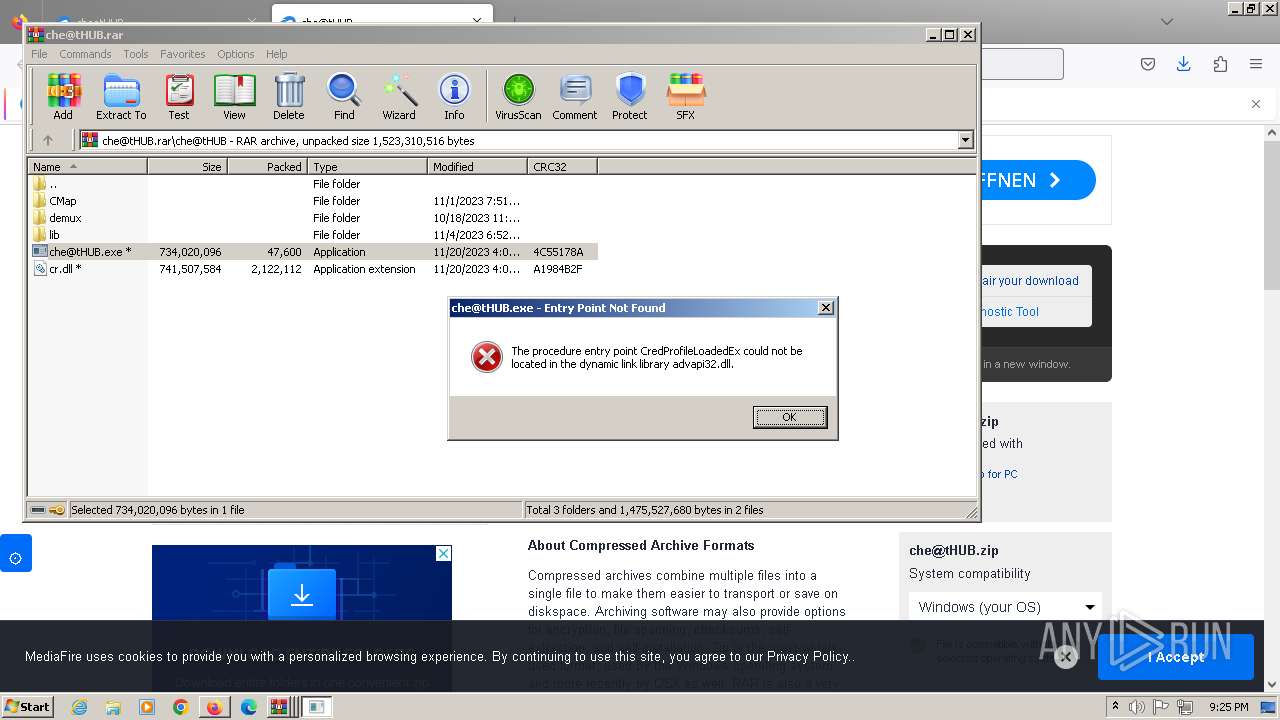Open the Find magnifier tool
Screen dimensions: 1280x720
tap(344, 97)
